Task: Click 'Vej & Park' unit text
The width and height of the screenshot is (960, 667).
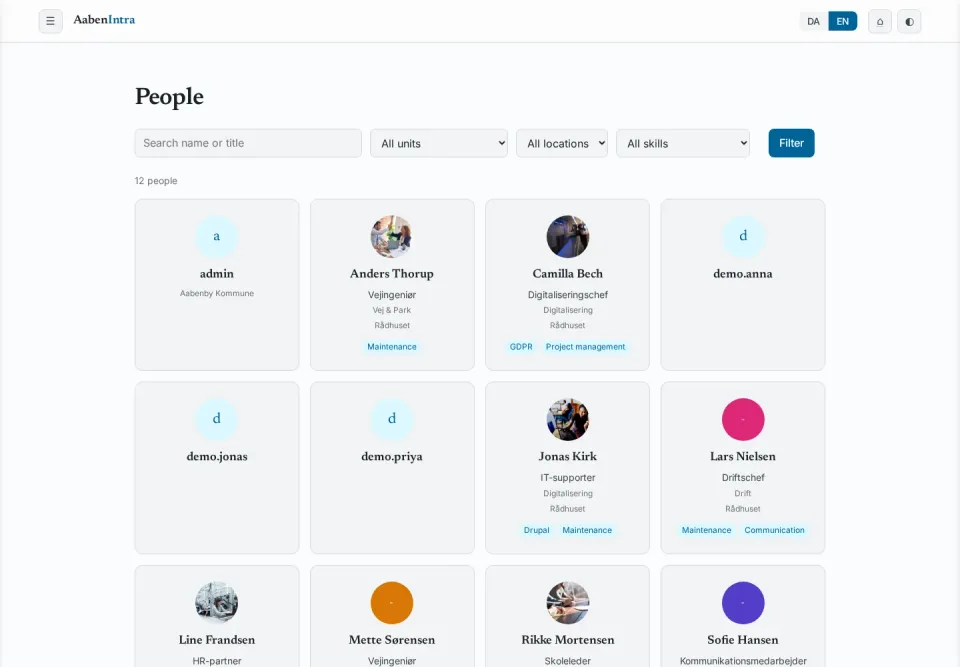Action: pyautogui.click(x=392, y=310)
